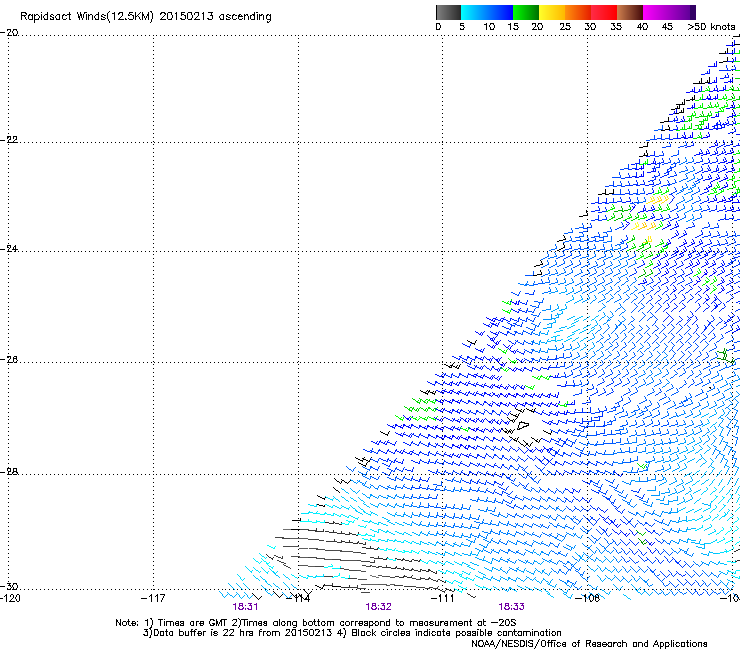This screenshot has height=650, width=740.
Task: Click the magenta 40–45 knots color segment
Action: (656, 12)
